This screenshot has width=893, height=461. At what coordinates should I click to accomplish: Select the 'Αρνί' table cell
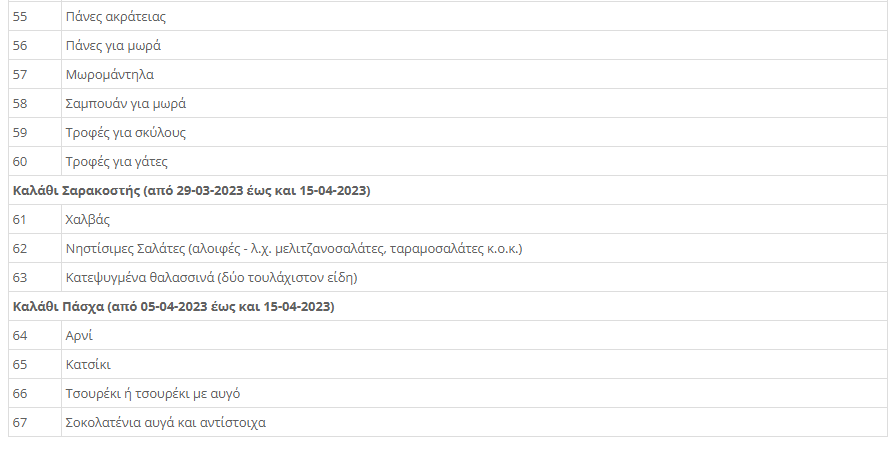(79, 336)
